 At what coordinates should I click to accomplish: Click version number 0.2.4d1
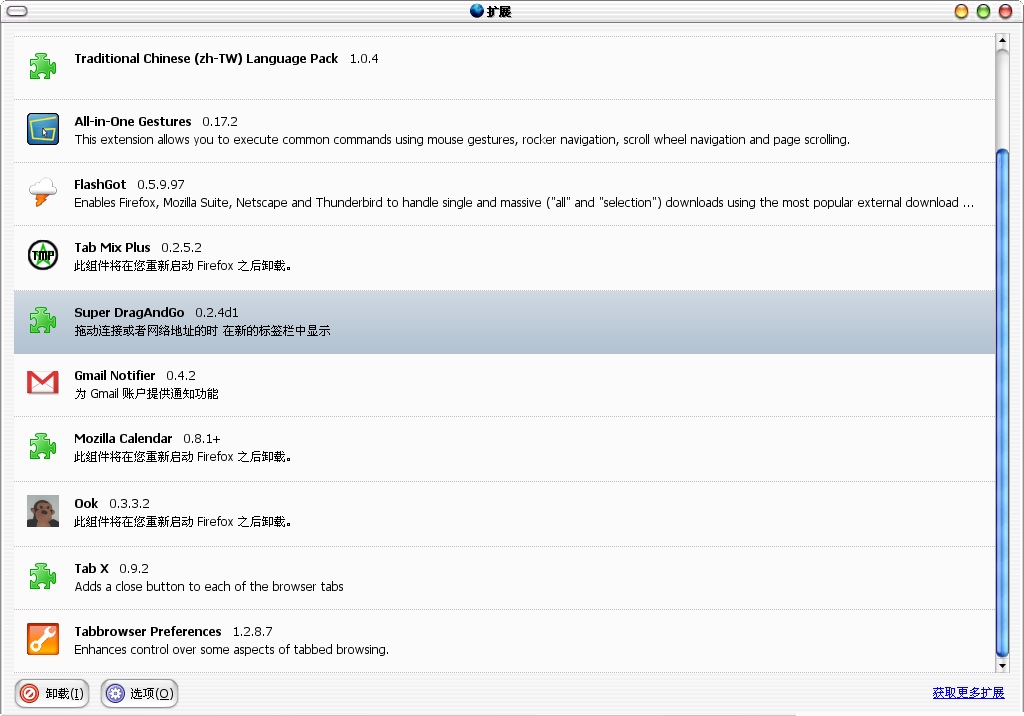click(217, 313)
